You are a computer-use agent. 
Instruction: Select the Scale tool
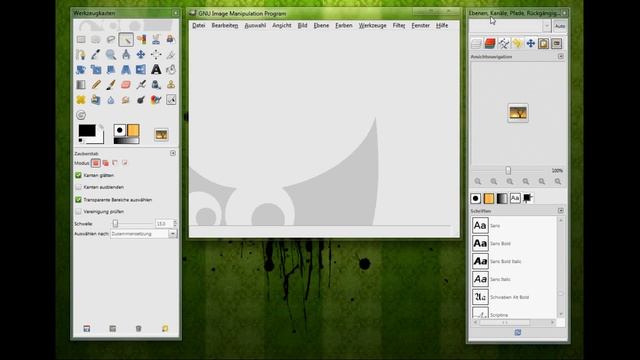[x=96, y=70]
